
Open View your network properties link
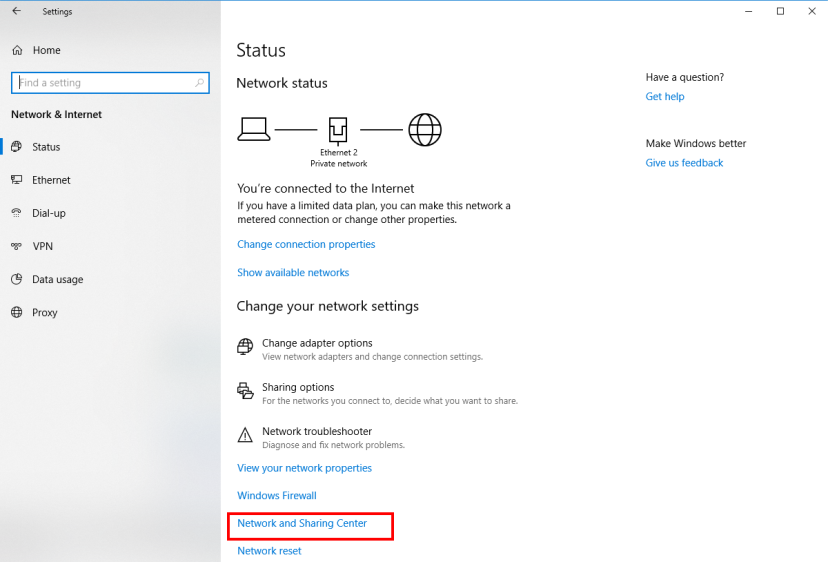point(304,468)
